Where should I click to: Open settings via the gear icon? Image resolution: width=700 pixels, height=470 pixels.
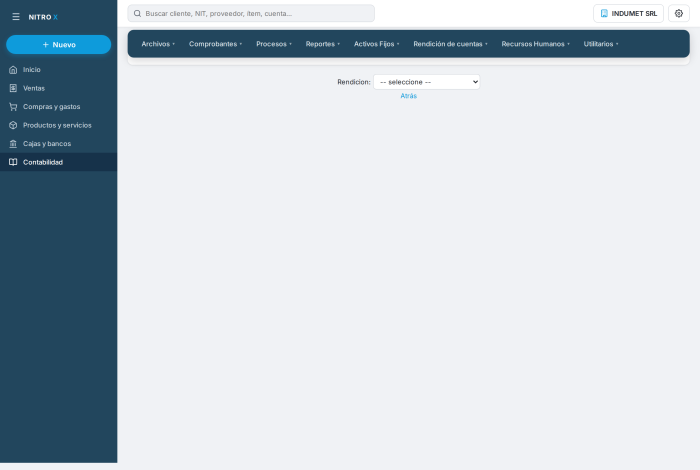(679, 13)
